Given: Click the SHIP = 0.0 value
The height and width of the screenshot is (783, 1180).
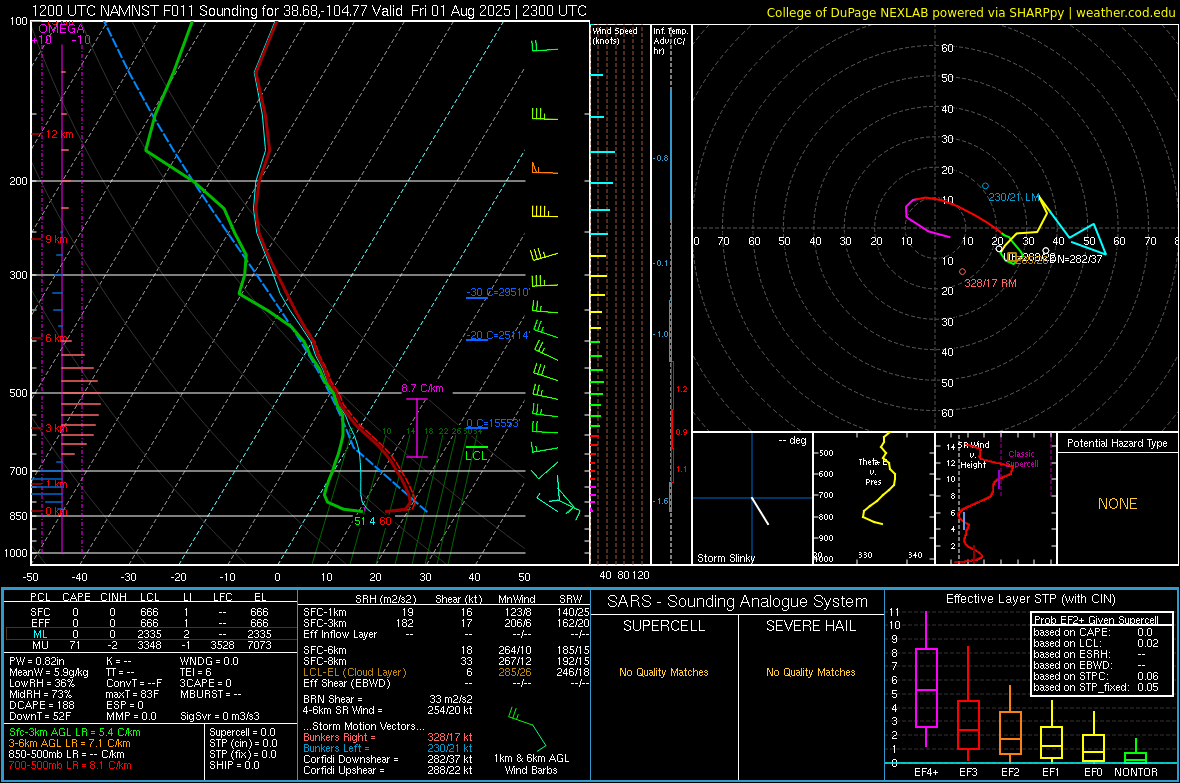Looking at the screenshot, I should (234, 765).
